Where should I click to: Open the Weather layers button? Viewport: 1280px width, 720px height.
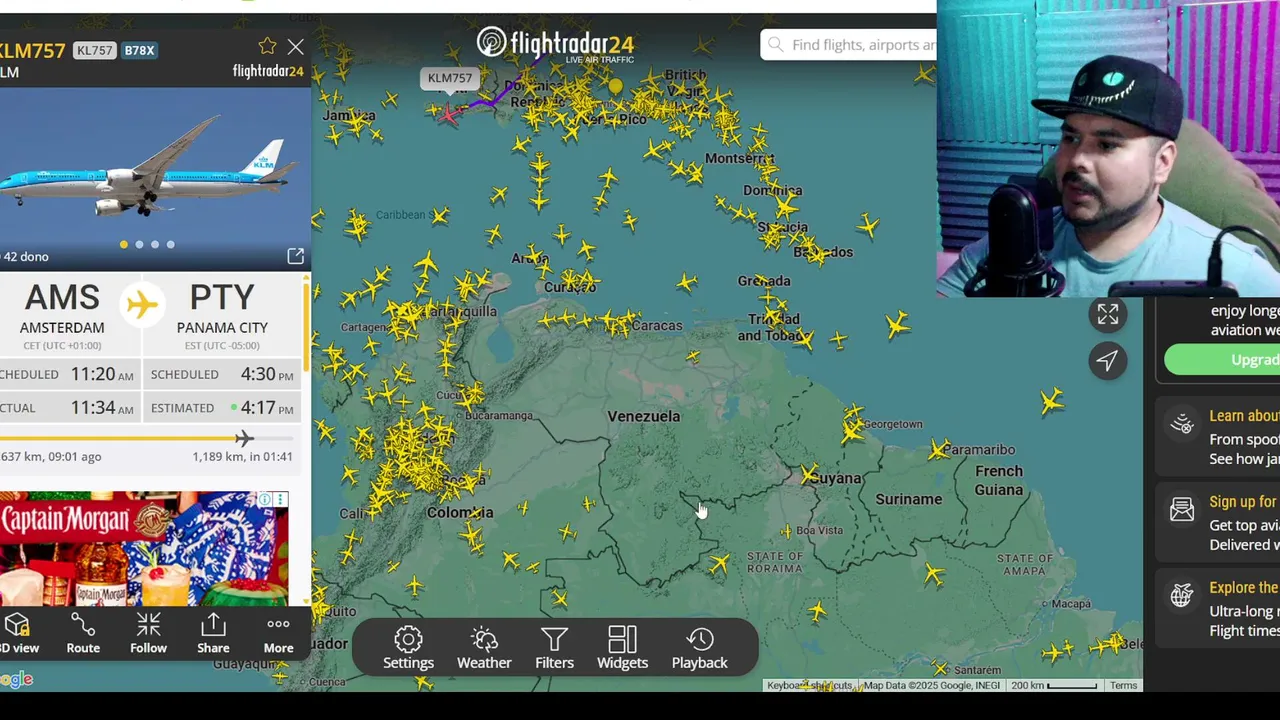coord(484,648)
